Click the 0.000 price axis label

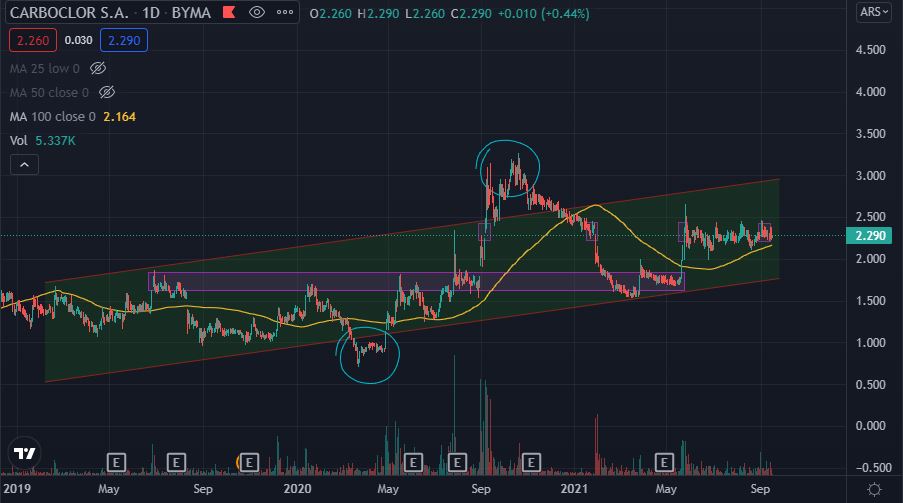pyautogui.click(x=870, y=426)
